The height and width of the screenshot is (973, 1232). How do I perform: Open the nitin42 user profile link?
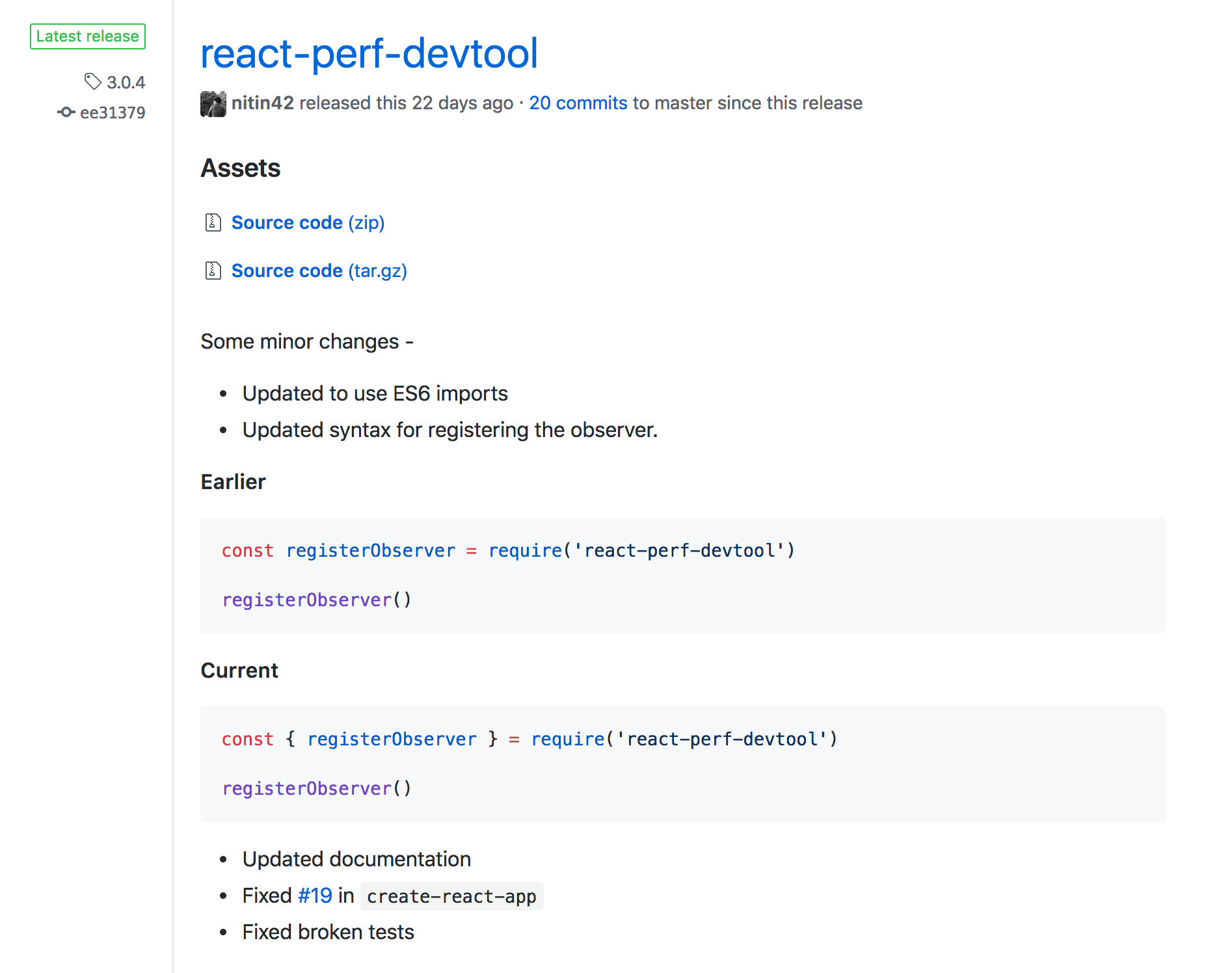click(262, 103)
